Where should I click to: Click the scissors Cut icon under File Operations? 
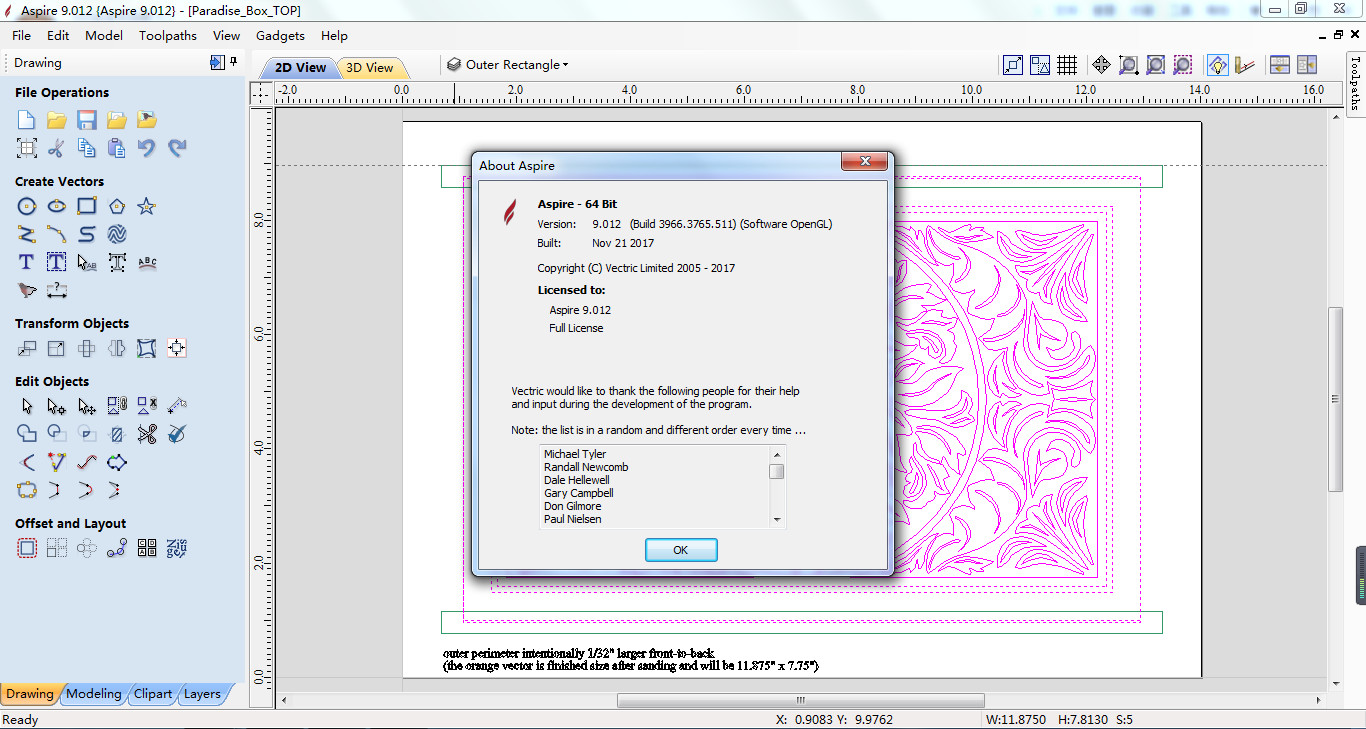57,148
